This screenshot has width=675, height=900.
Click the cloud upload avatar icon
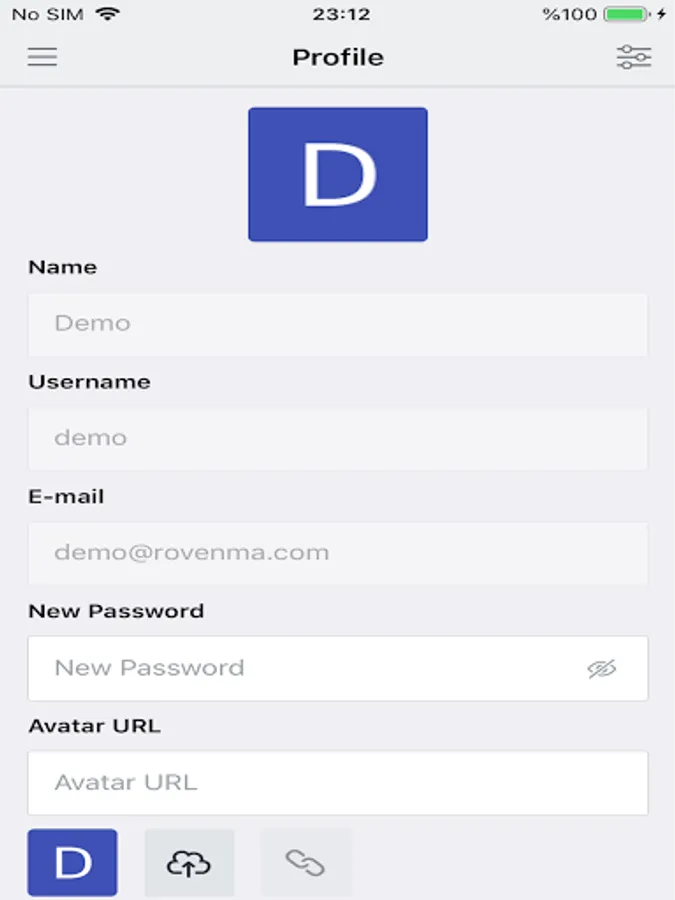pyautogui.click(x=189, y=863)
